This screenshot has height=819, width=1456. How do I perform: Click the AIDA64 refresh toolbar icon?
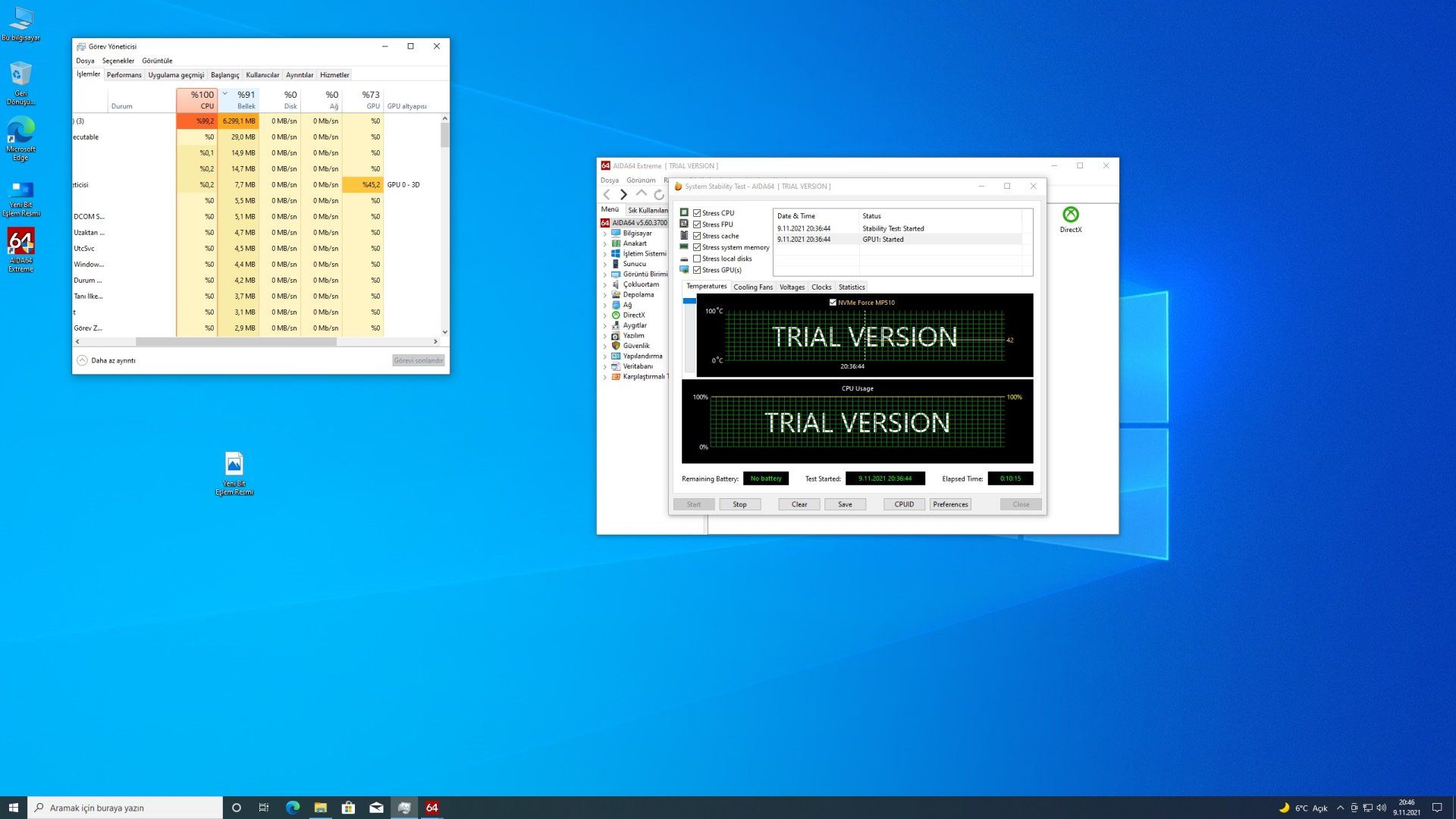[658, 195]
